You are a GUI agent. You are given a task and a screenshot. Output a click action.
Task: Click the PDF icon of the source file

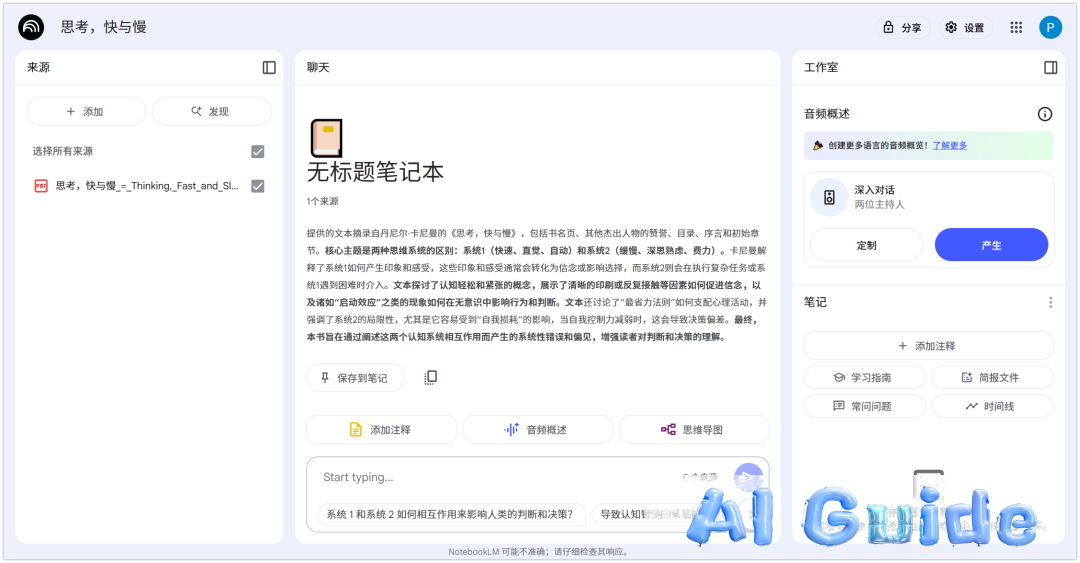point(41,185)
